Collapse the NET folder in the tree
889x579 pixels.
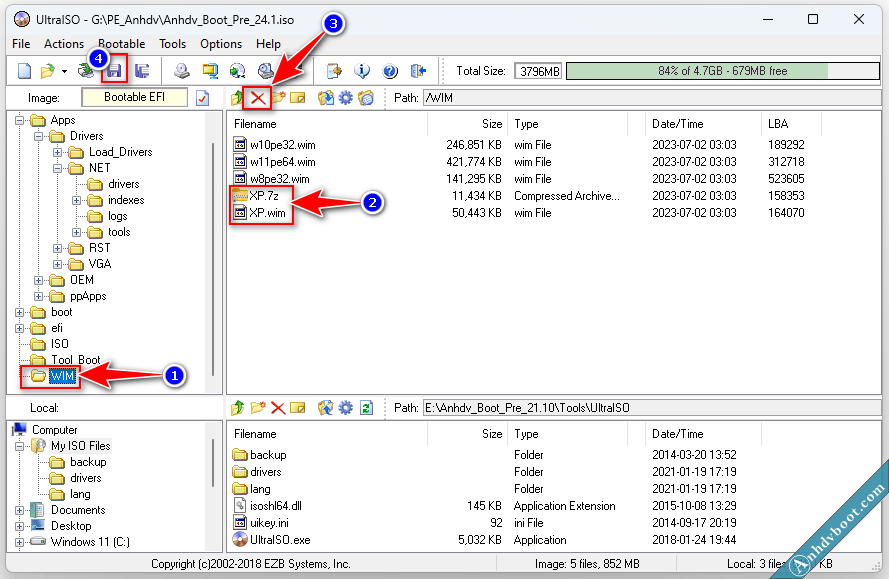click(x=59, y=168)
